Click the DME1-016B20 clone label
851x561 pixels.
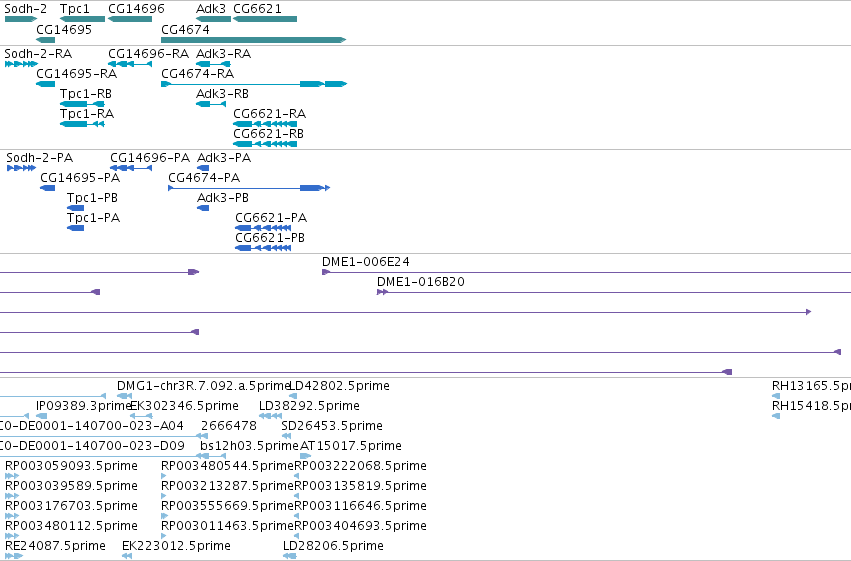click(421, 282)
